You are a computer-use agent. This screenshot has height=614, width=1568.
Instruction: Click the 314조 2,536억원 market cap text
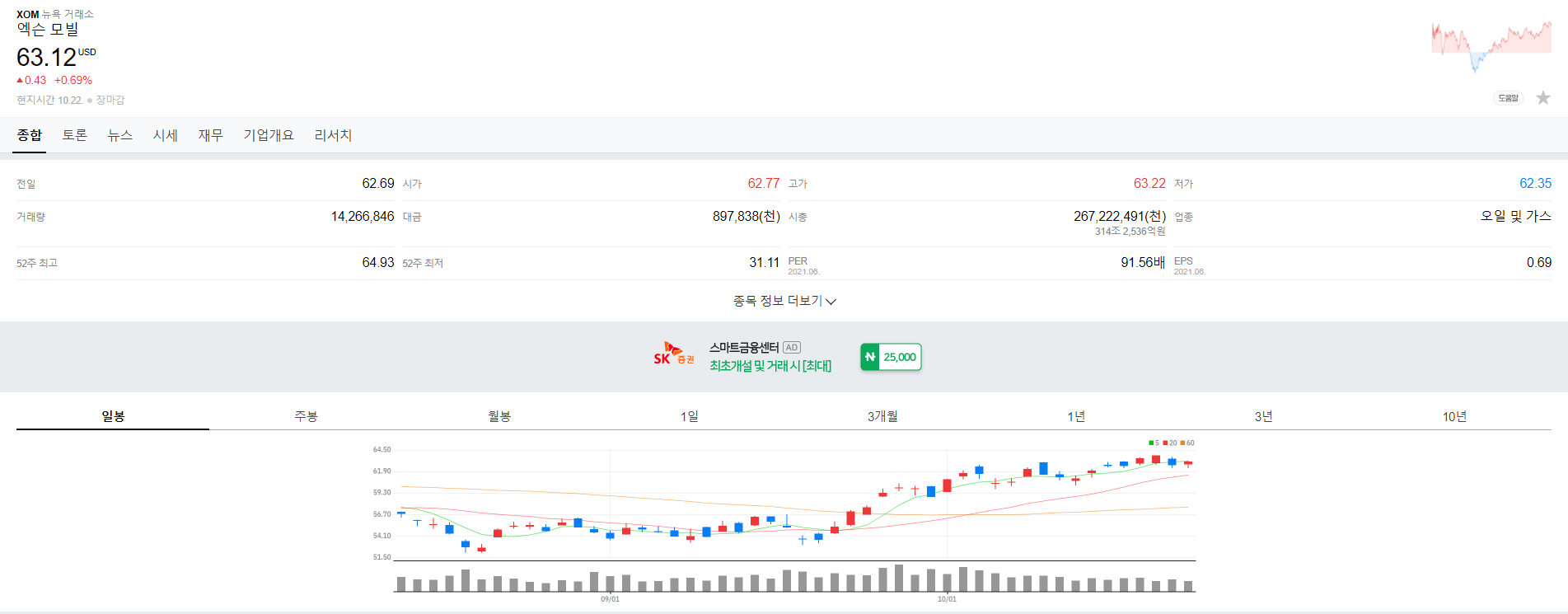click(1130, 232)
